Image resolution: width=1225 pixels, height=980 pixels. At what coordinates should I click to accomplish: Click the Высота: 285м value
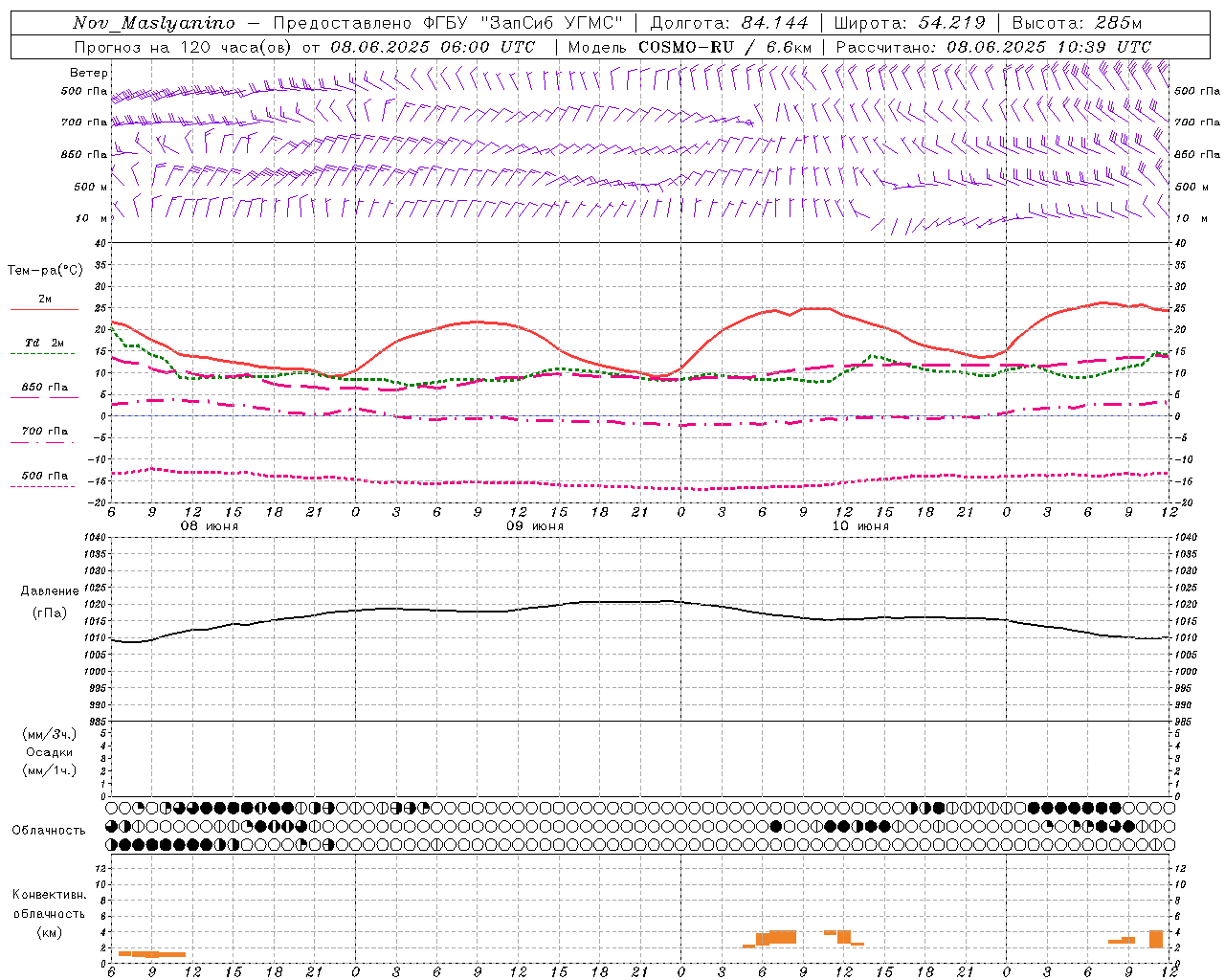(1077, 23)
